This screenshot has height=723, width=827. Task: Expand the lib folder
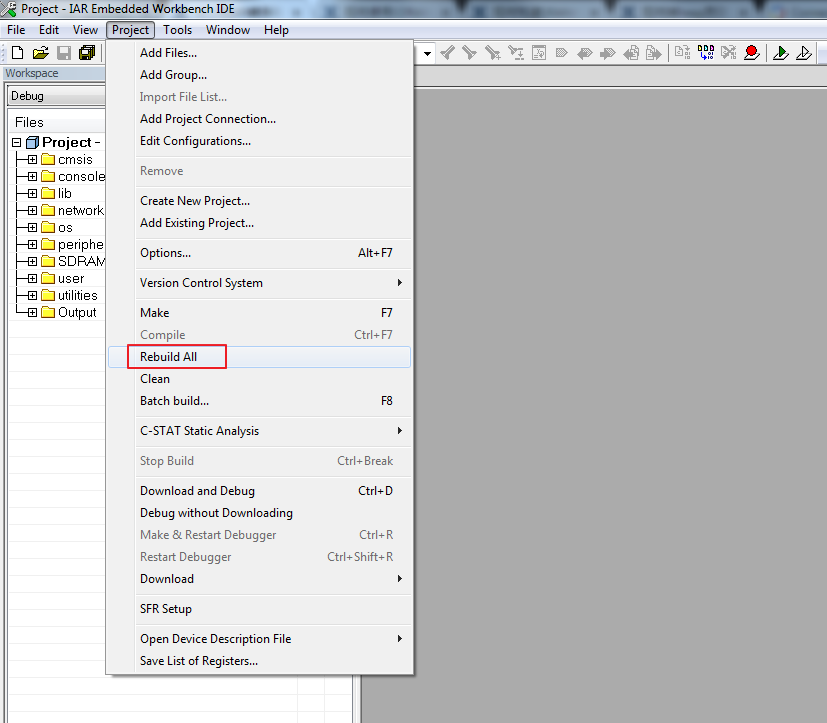point(32,193)
